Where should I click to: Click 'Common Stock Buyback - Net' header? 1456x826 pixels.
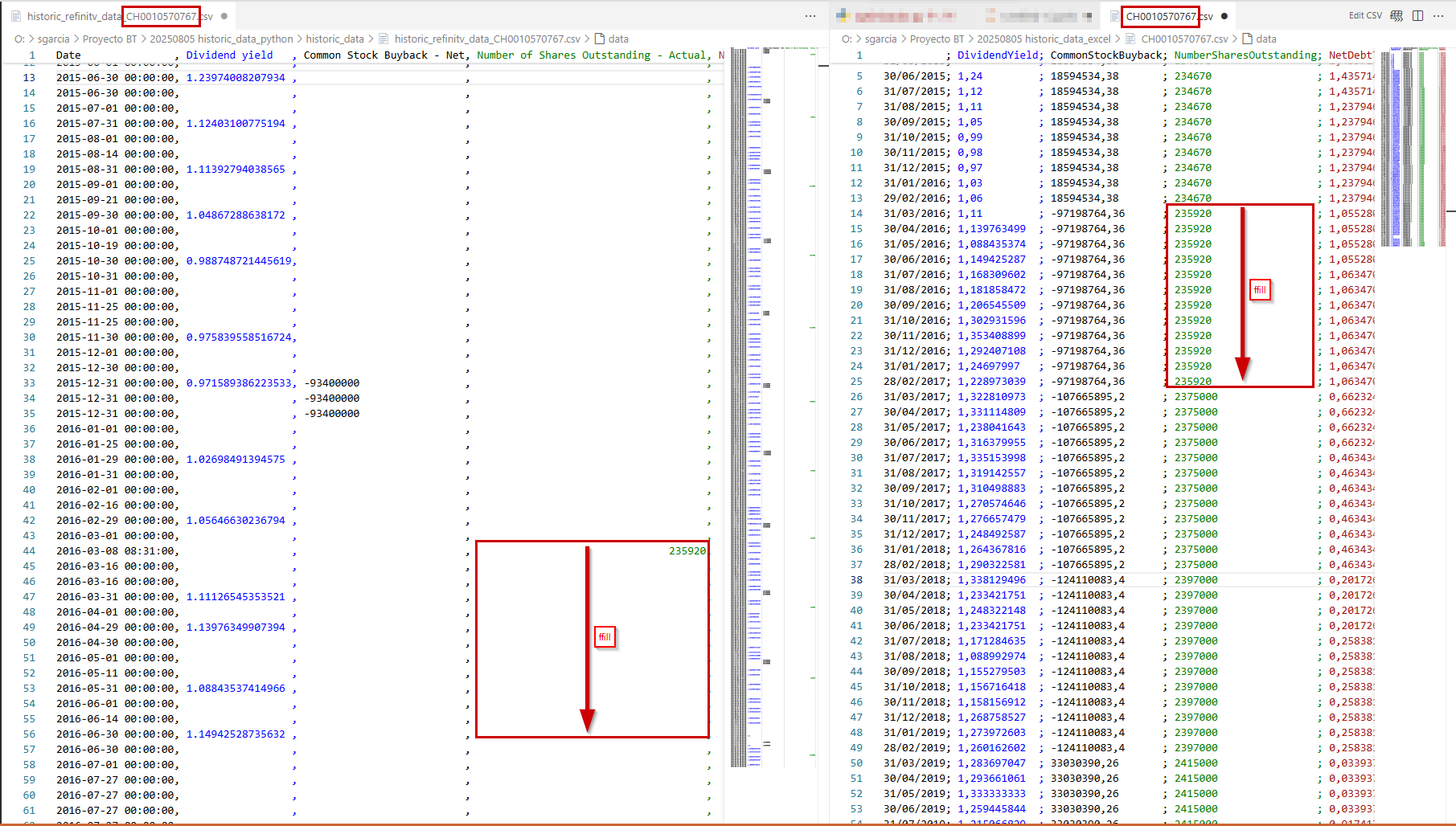(x=384, y=55)
